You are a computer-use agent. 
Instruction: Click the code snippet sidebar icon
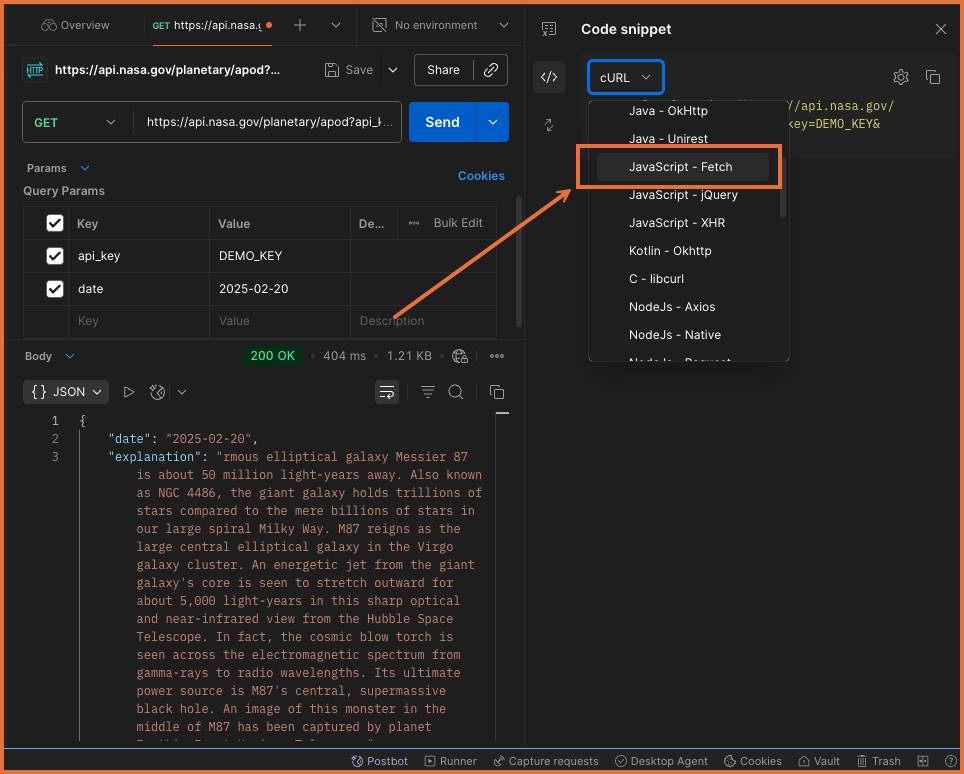[549, 77]
